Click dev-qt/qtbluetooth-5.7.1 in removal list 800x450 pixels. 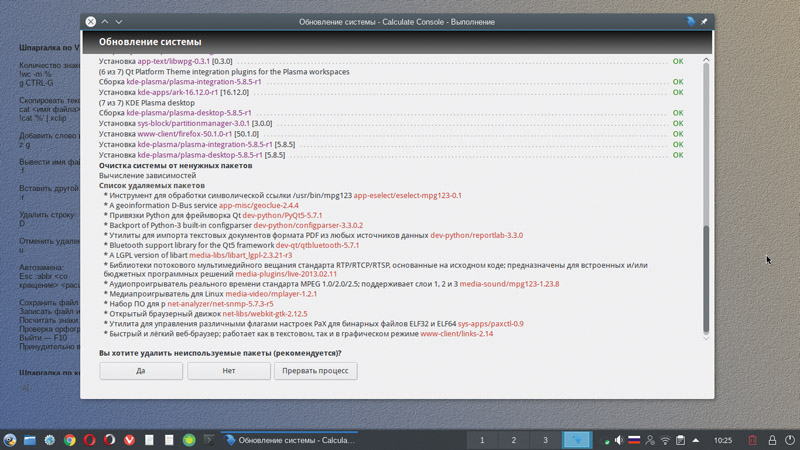(317, 245)
